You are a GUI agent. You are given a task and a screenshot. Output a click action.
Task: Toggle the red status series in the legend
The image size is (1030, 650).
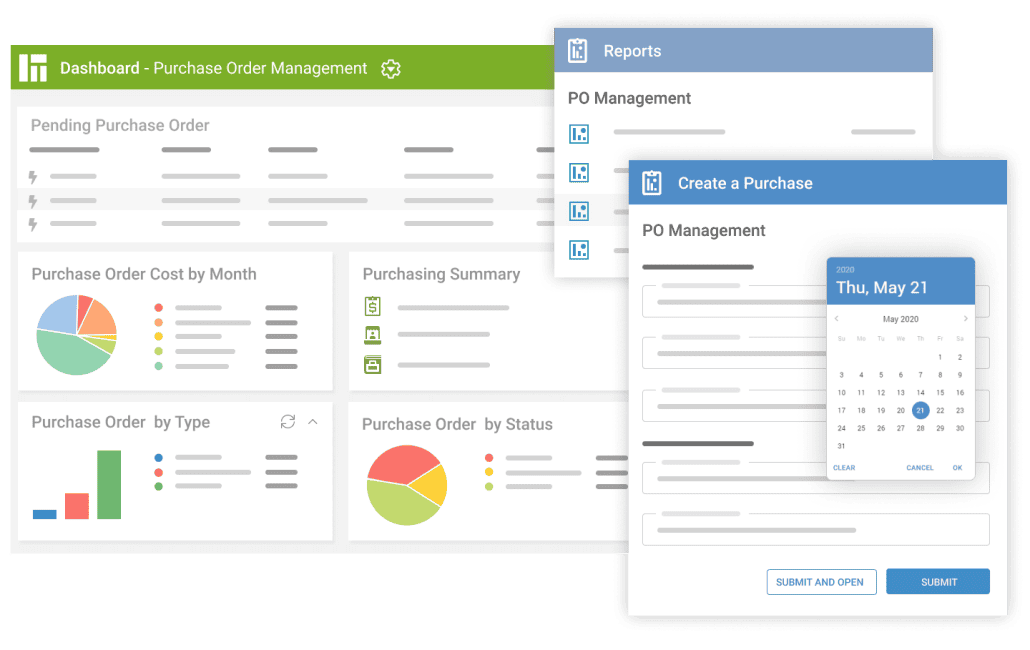click(x=489, y=458)
